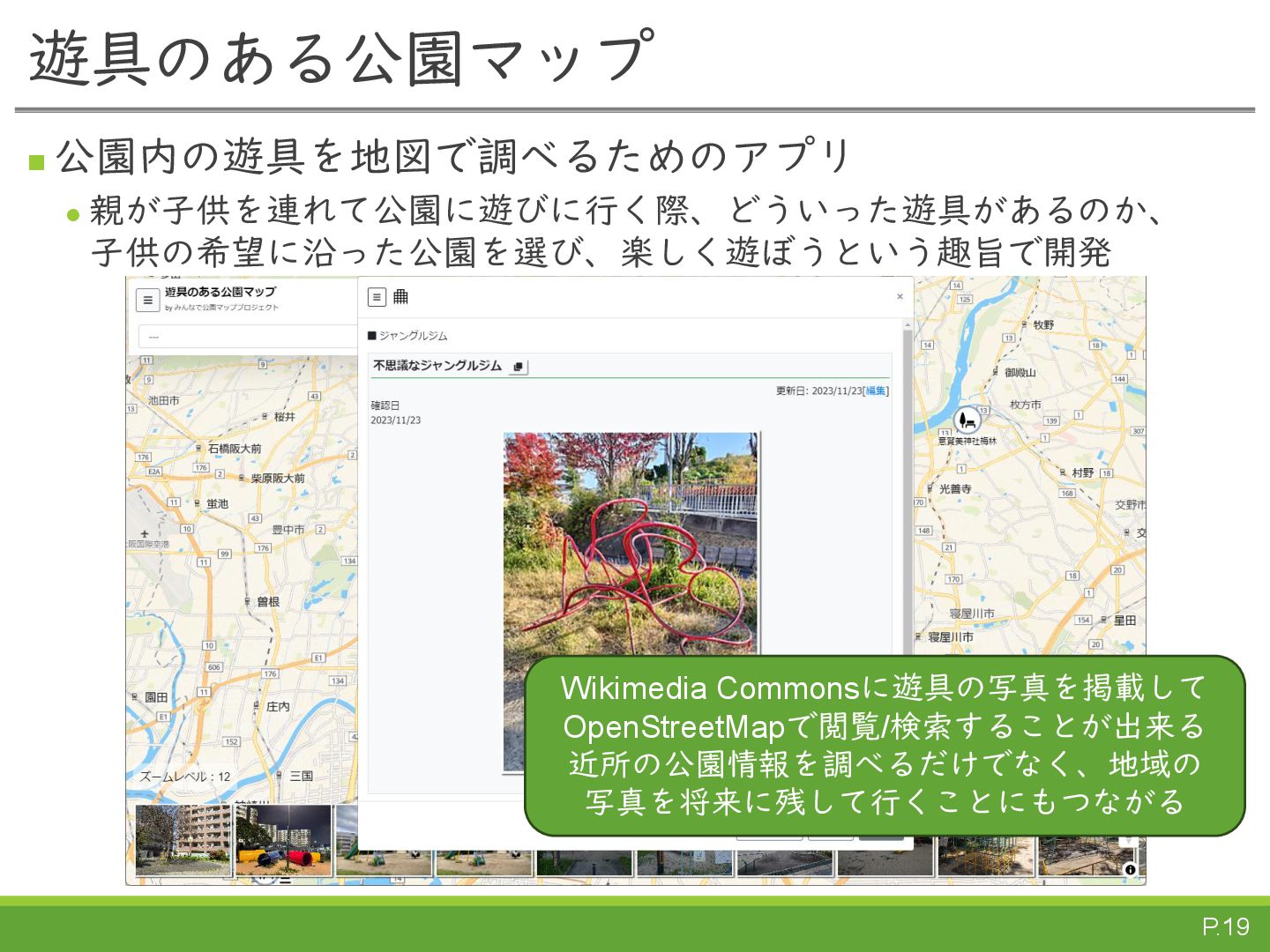
Task: Click the みんなで公園マッププロジェクト project link
Action: pyautogui.click(x=226, y=308)
